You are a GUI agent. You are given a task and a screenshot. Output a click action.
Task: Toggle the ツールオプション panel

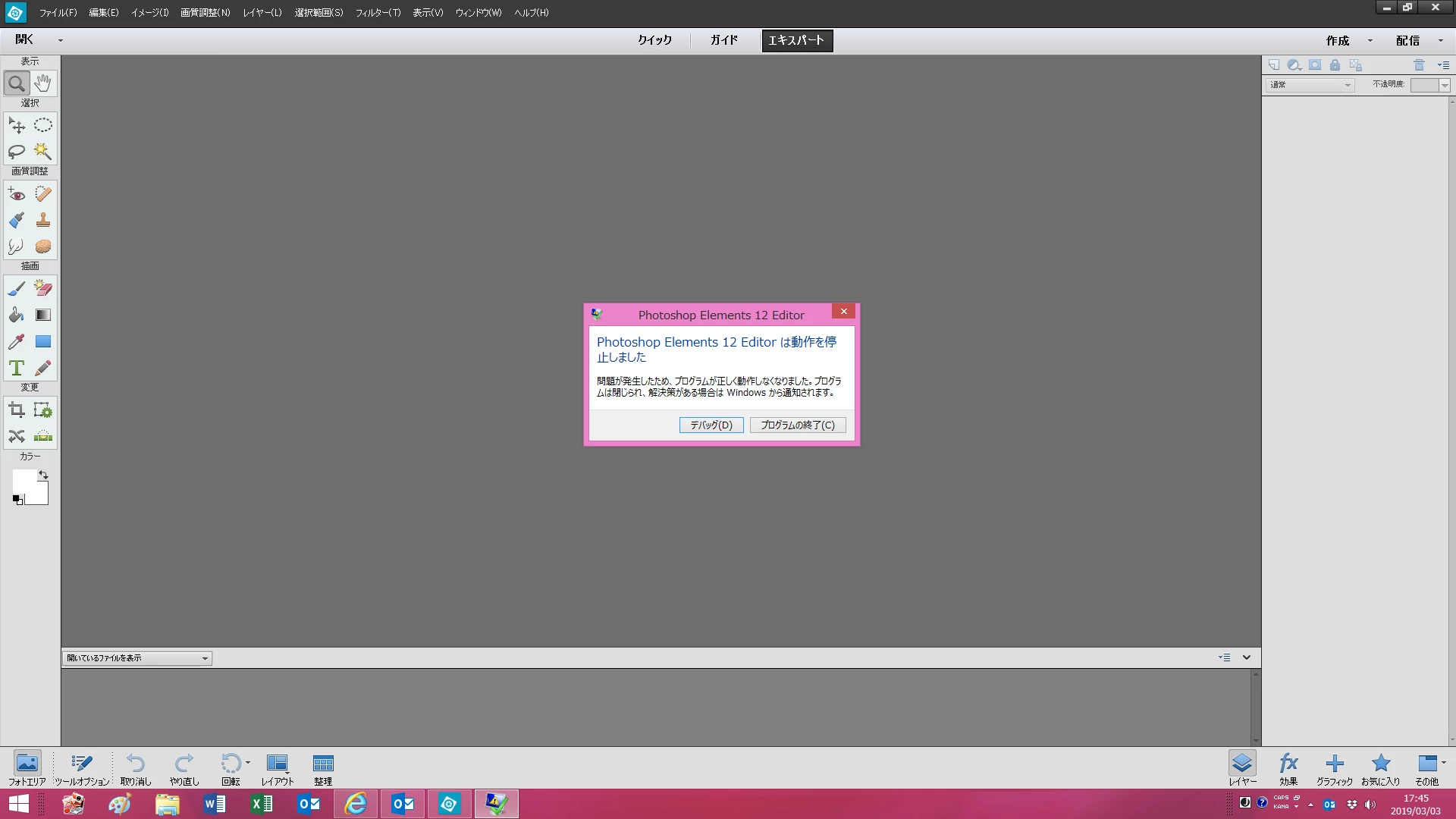coord(82,768)
